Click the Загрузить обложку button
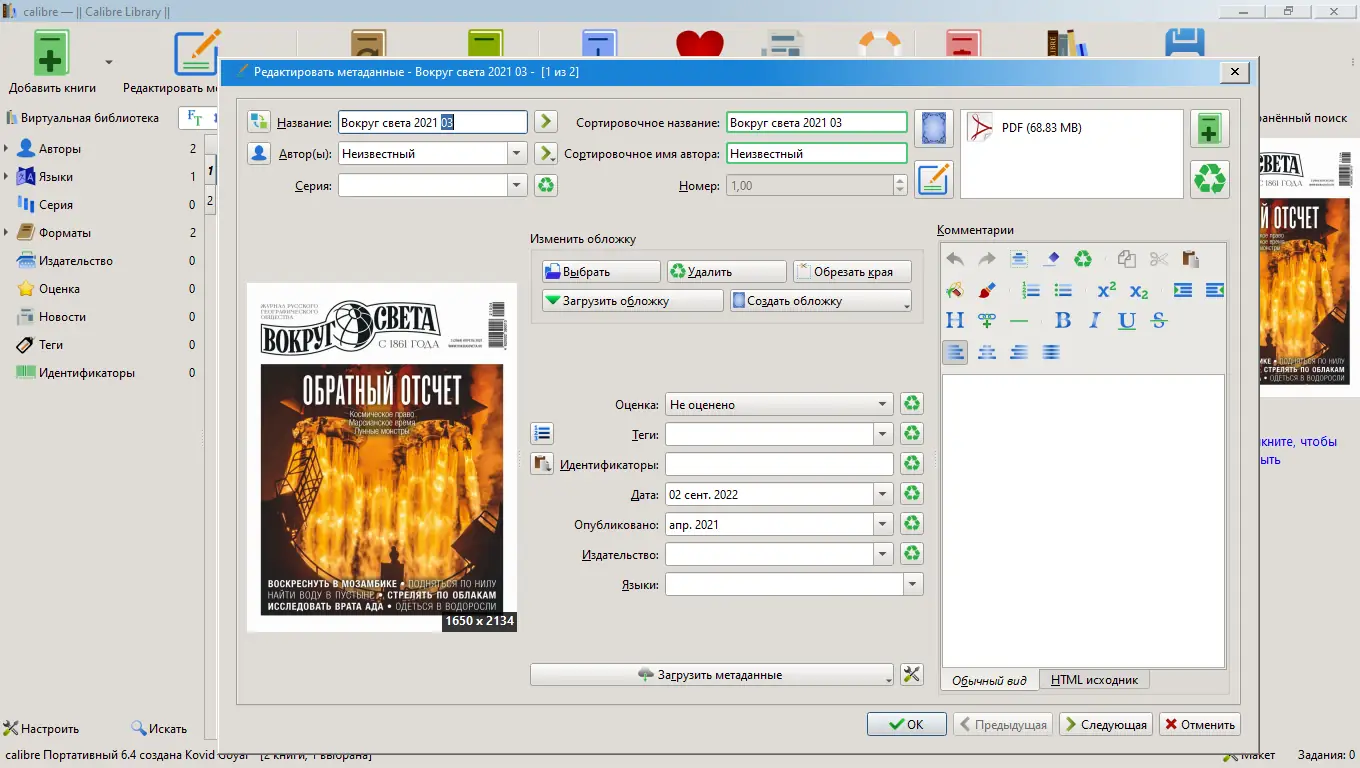This screenshot has height=768, width=1360. pos(632,300)
